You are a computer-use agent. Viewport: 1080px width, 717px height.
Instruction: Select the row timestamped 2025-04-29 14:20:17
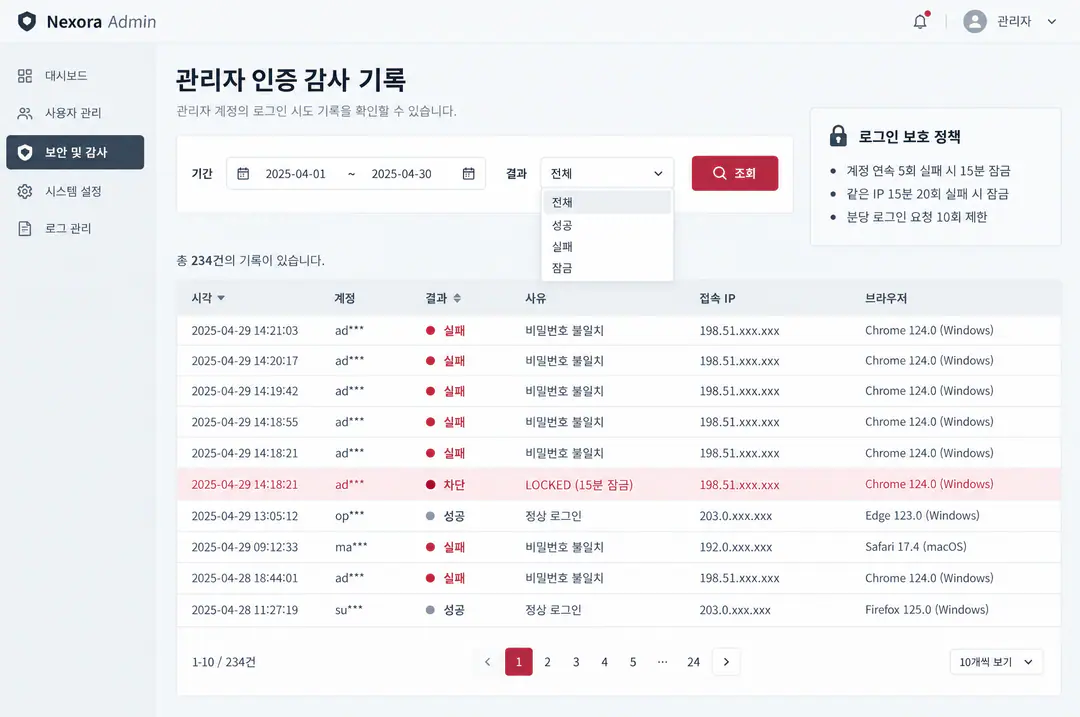619,361
